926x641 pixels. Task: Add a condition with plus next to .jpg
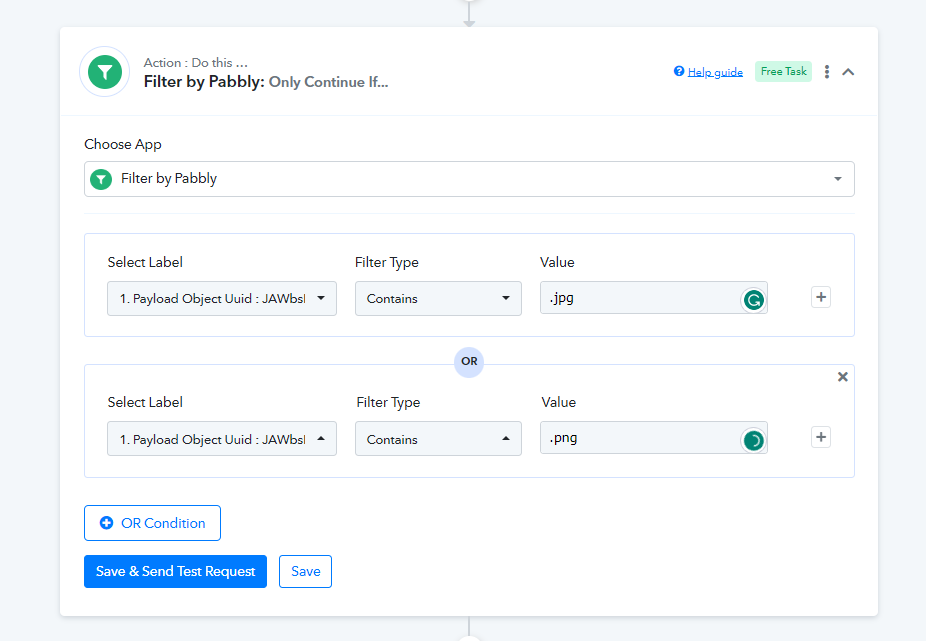tap(821, 297)
